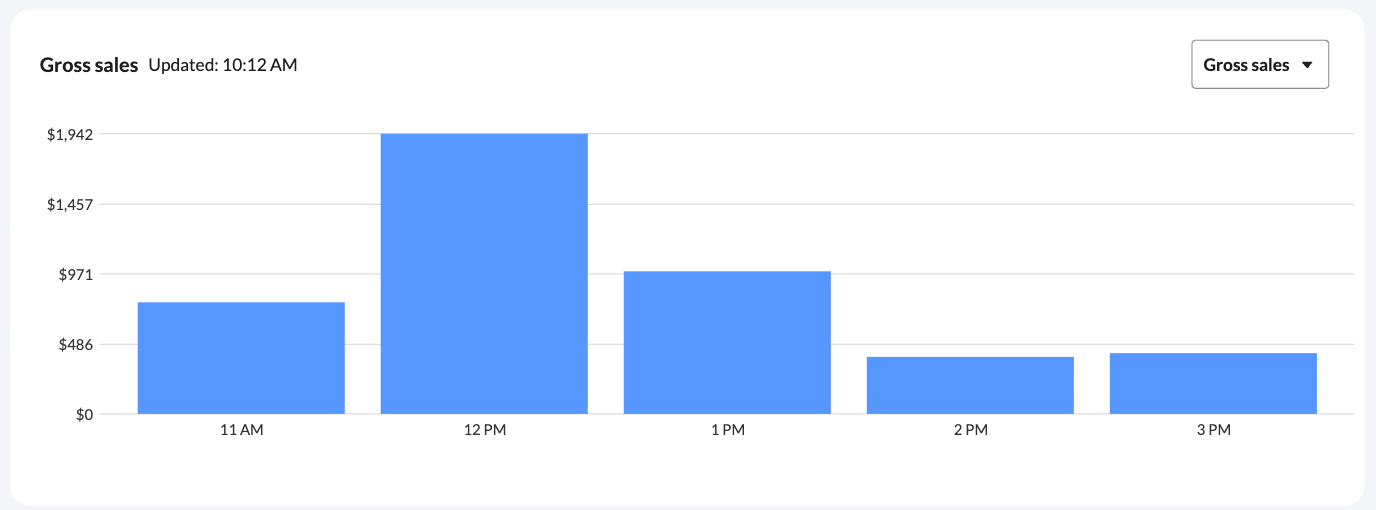The image size is (1376, 510).
Task: Open the Gross sales dropdown
Action: point(1259,65)
